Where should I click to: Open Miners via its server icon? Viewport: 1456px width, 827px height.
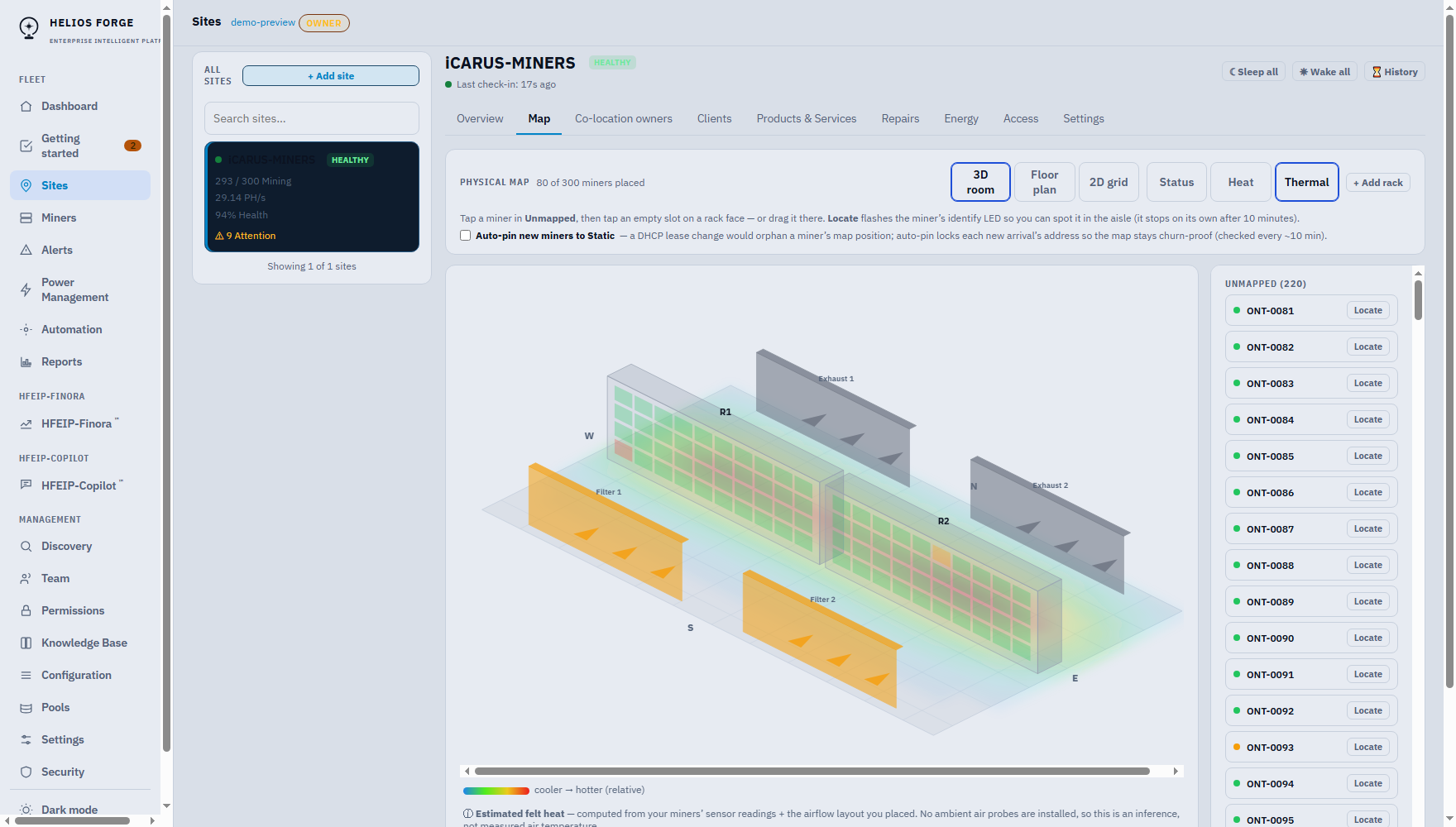coord(26,218)
